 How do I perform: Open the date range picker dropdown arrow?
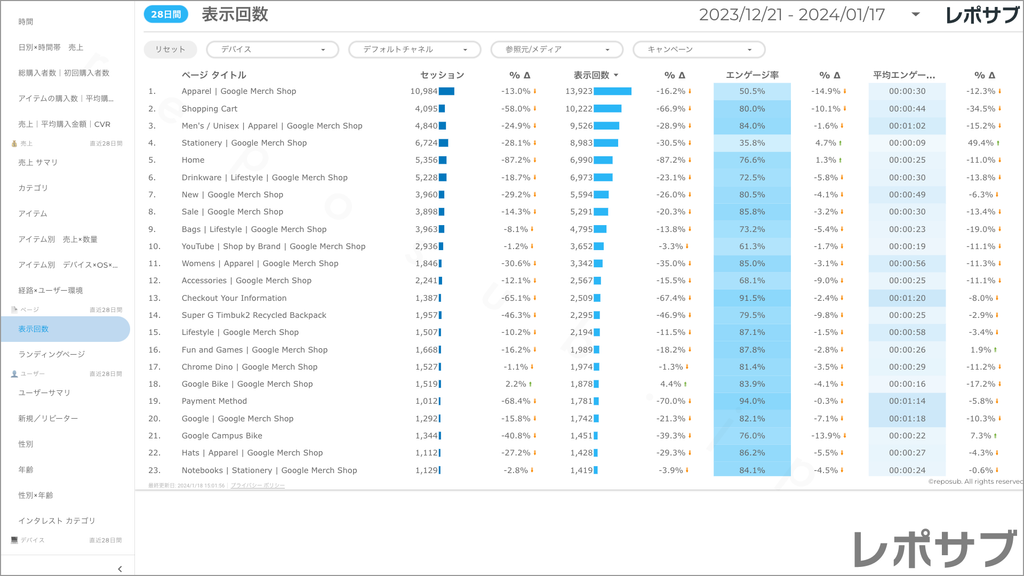click(x=915, y=14)
